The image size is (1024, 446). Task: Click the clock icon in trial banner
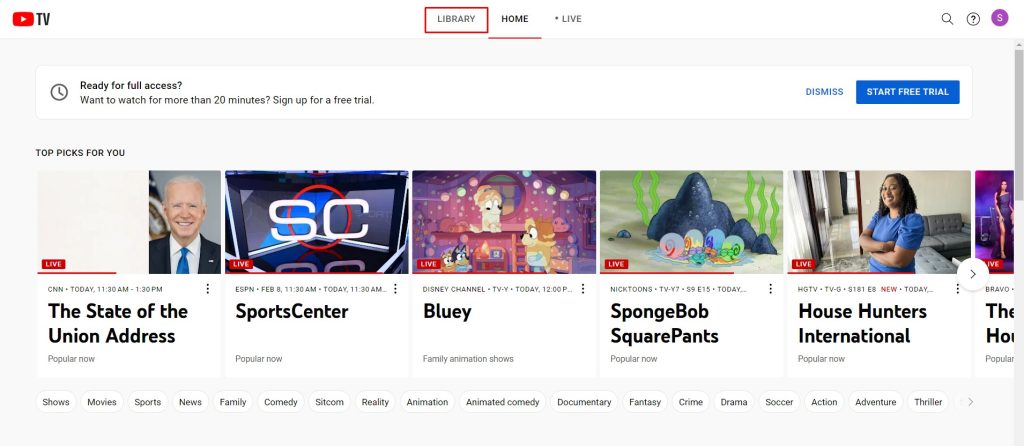tap(59, 92)
